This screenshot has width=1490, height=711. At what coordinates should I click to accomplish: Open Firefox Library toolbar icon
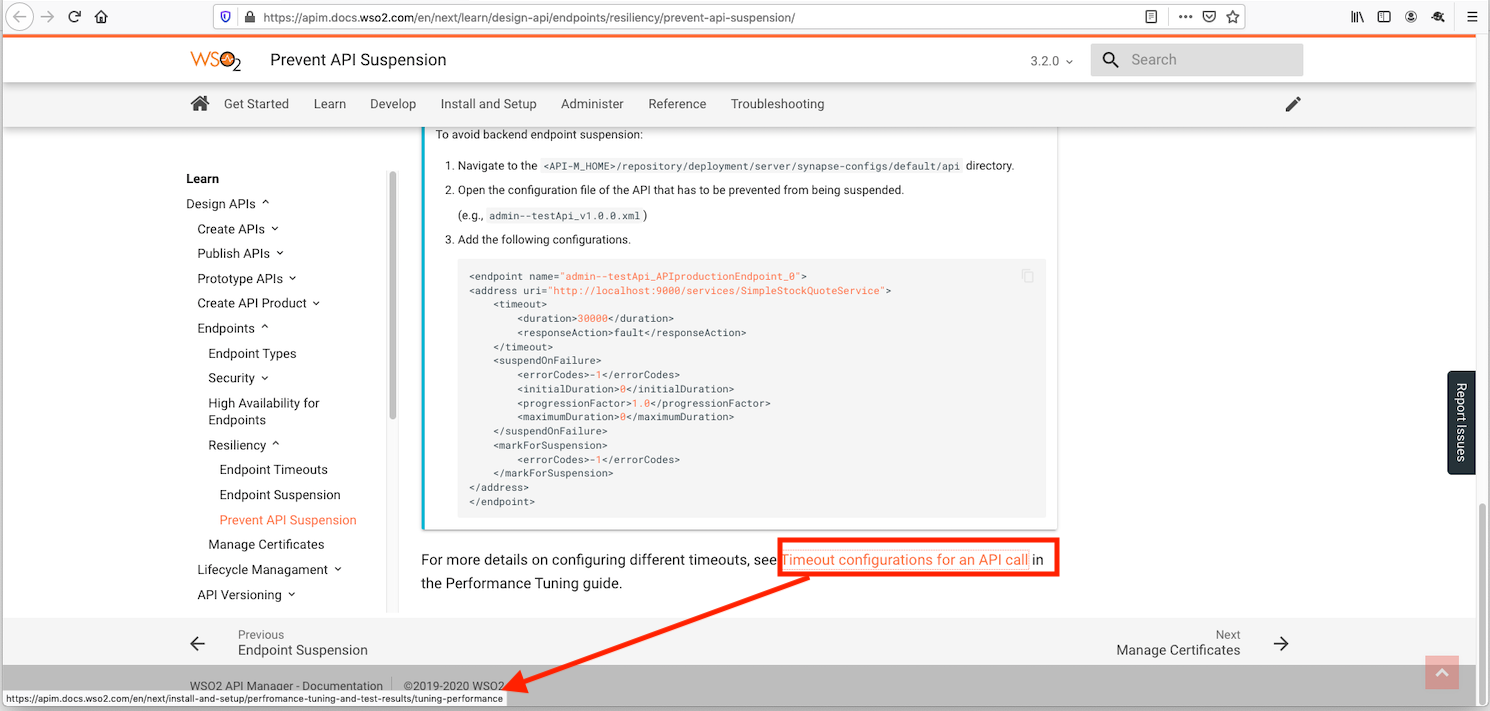[1357, 16]
